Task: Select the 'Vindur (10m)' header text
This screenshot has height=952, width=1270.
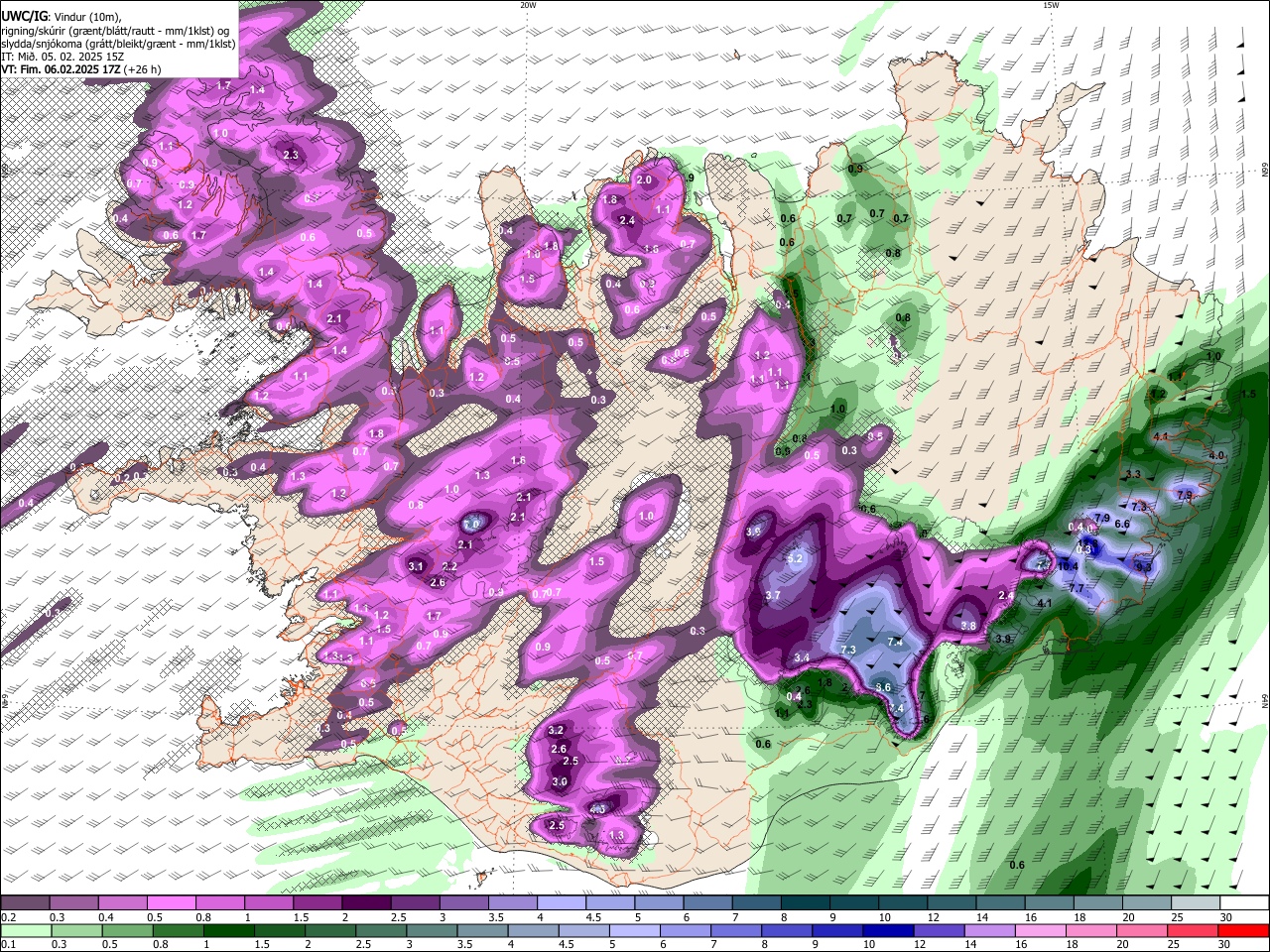Action: (x=87, y=17)
